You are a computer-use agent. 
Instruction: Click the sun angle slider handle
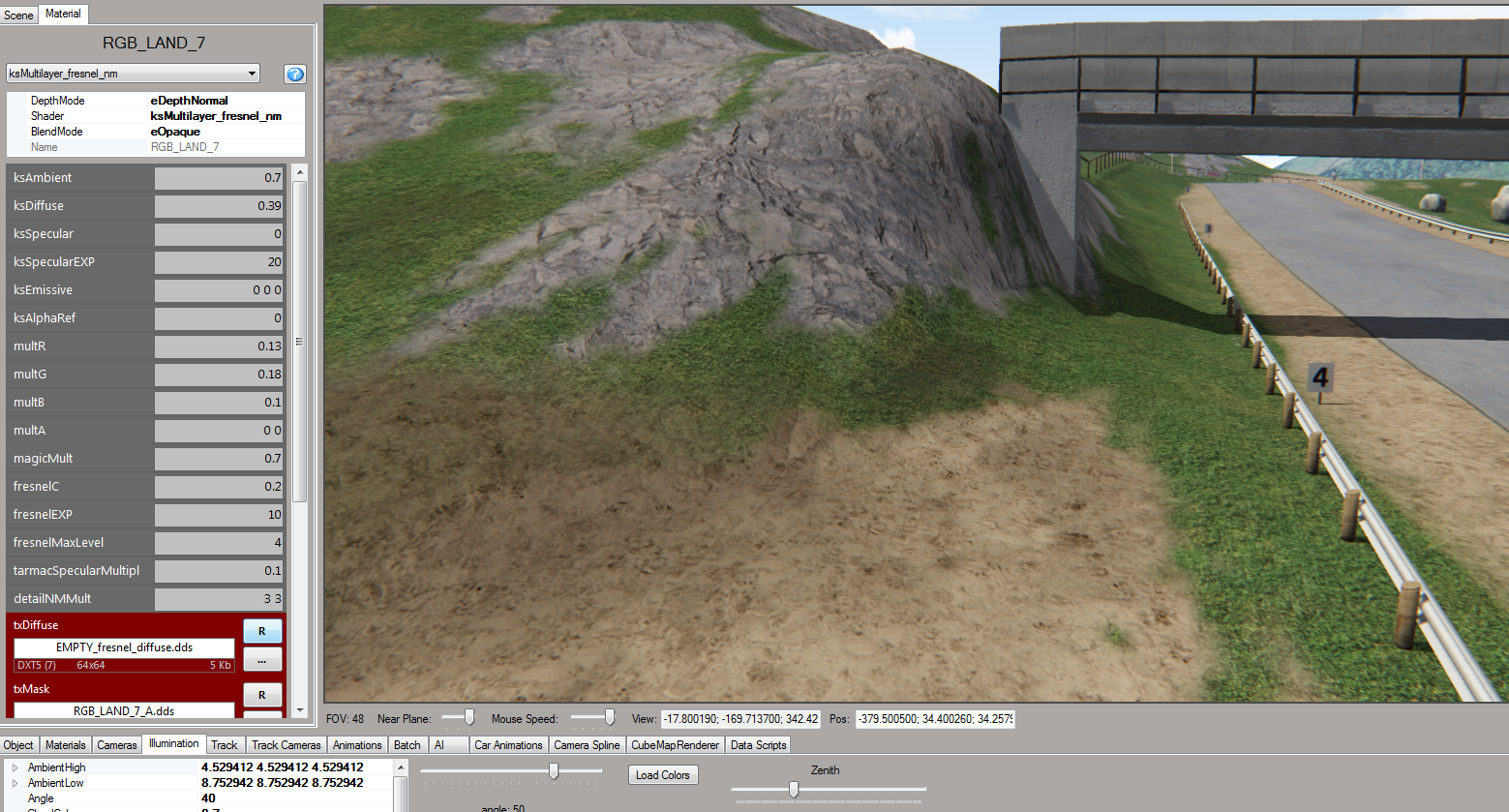[x=554, y=771]
